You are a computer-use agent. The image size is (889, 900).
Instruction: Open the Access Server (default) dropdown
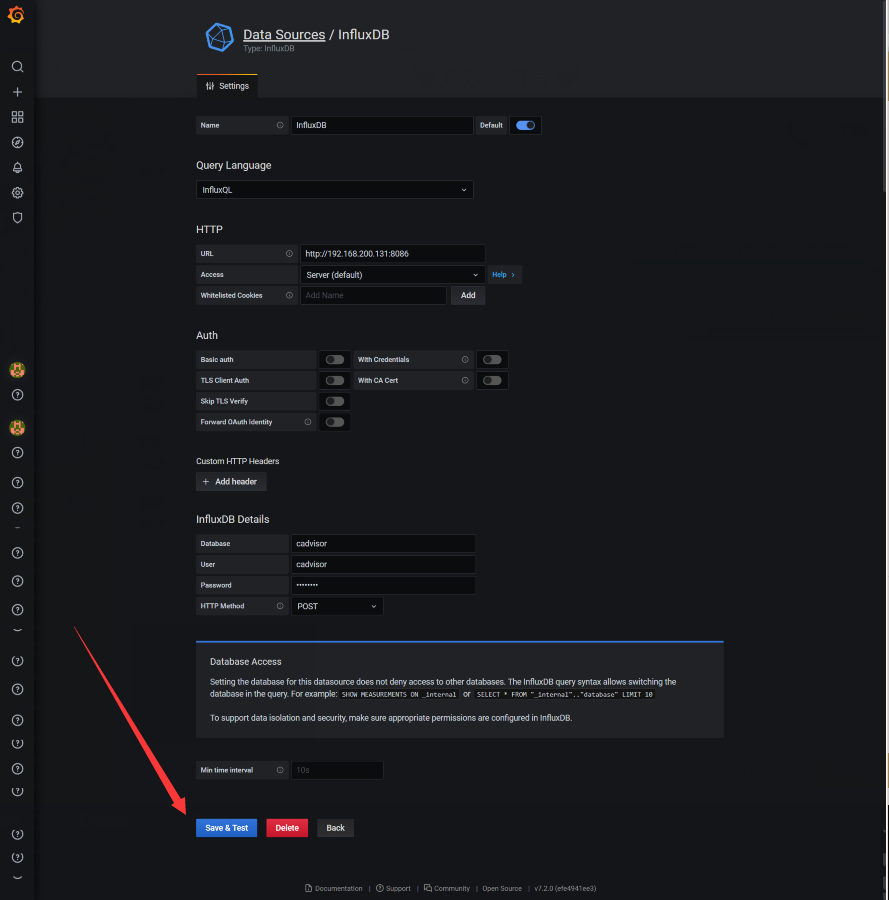[392, 275]
